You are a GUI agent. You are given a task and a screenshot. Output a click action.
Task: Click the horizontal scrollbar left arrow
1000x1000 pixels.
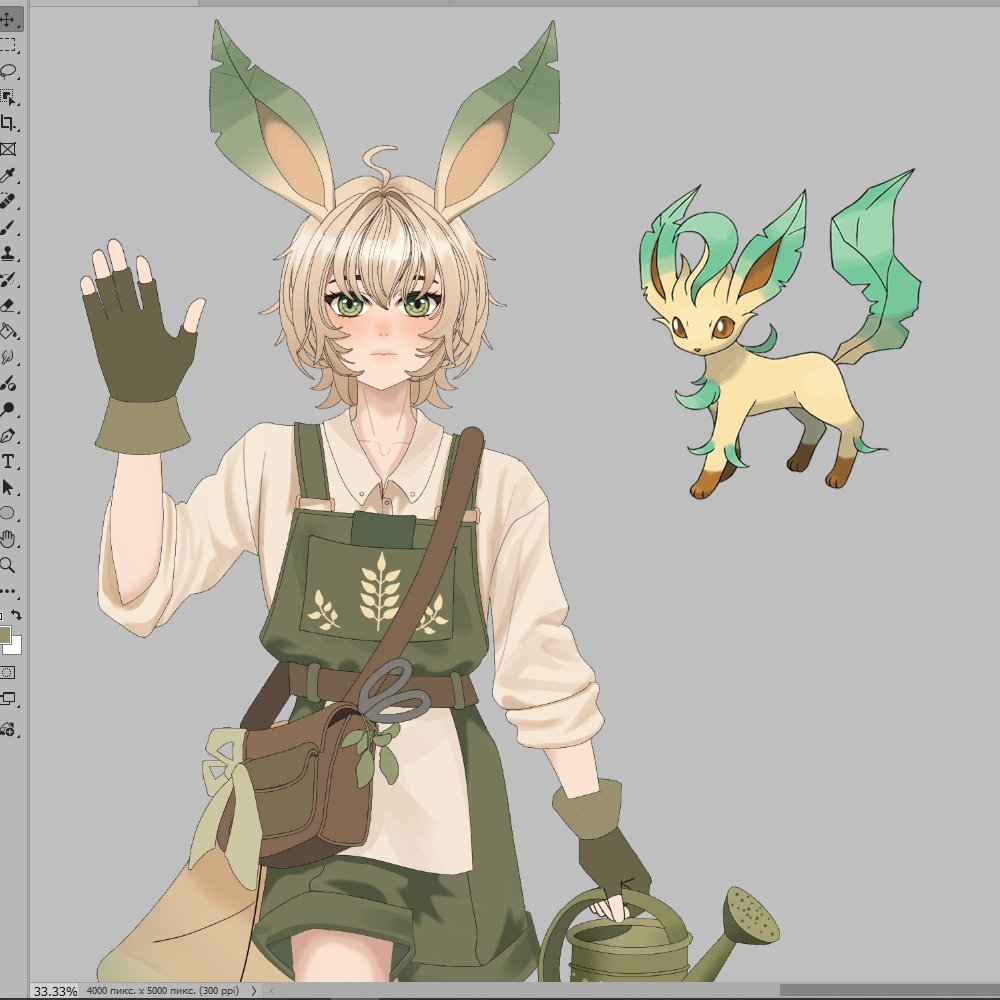click(272, 990)
